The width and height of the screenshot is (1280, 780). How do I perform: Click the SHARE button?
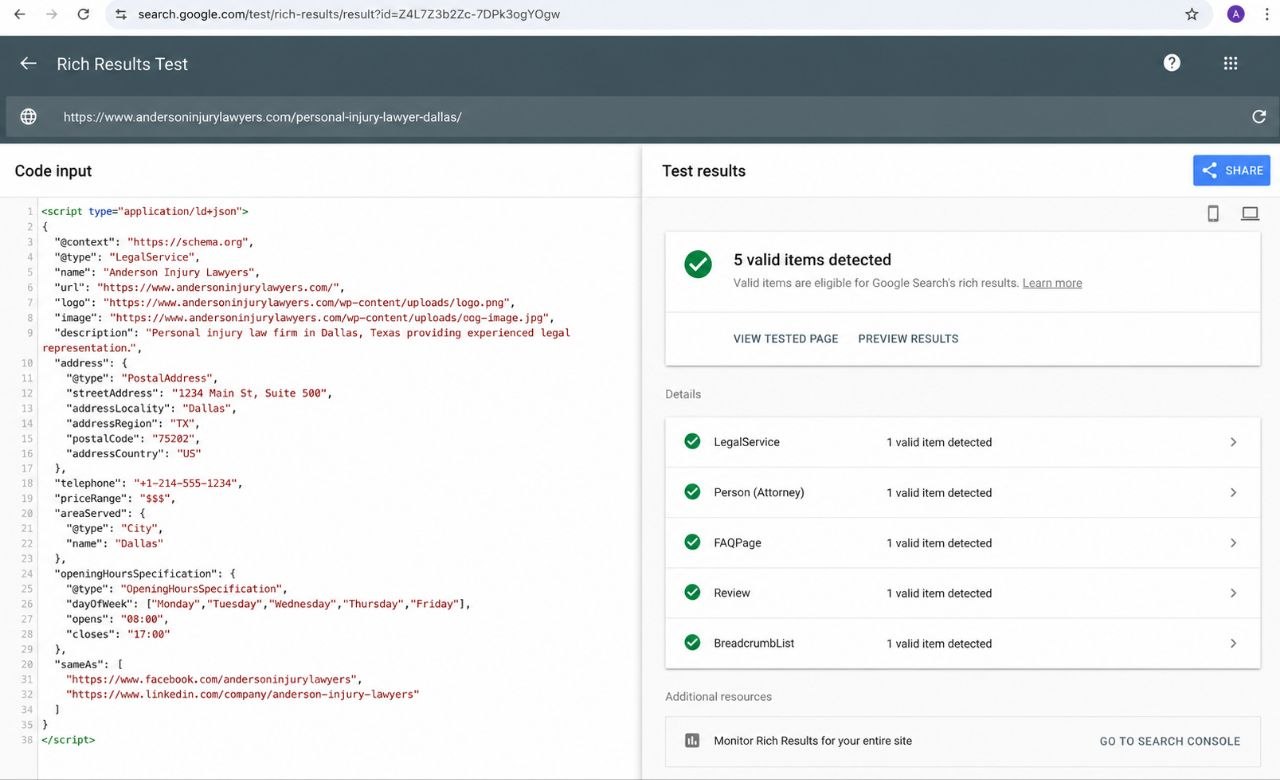click(1231, 170)
